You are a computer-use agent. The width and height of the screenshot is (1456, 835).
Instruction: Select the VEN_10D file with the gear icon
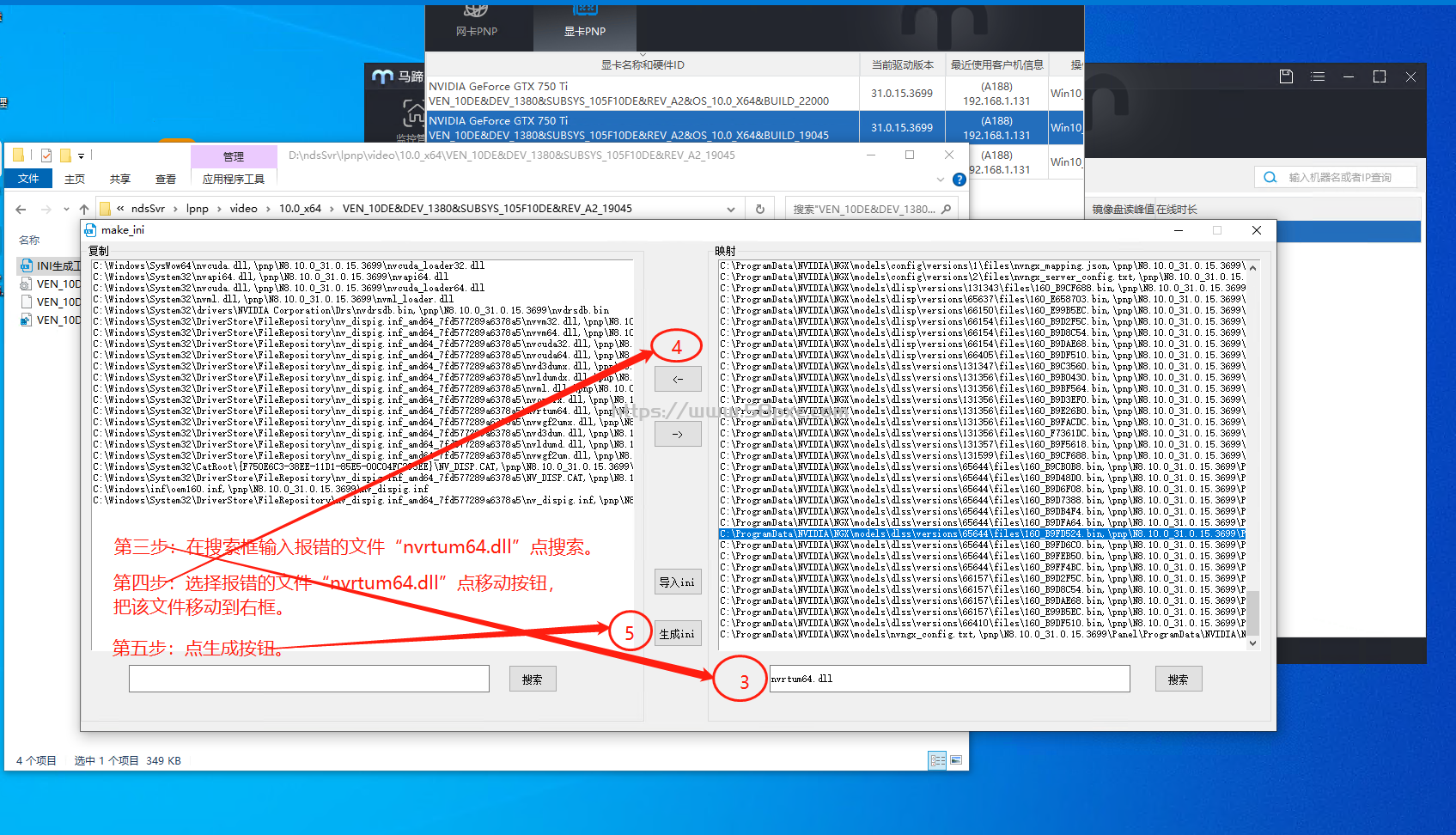pos(50,283)
